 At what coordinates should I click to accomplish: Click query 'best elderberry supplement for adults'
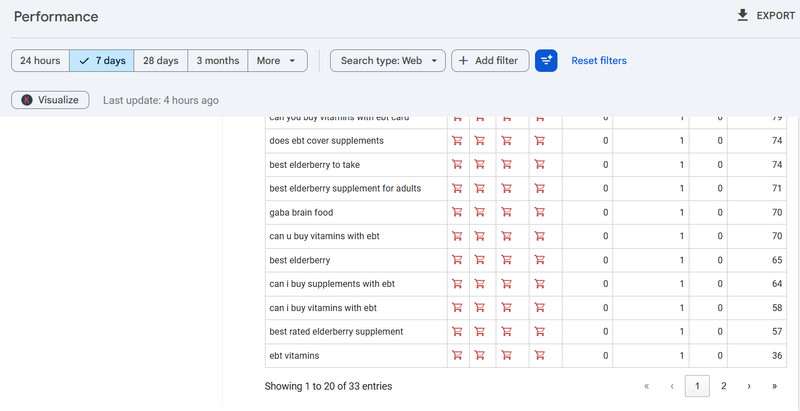click(345, 189)
